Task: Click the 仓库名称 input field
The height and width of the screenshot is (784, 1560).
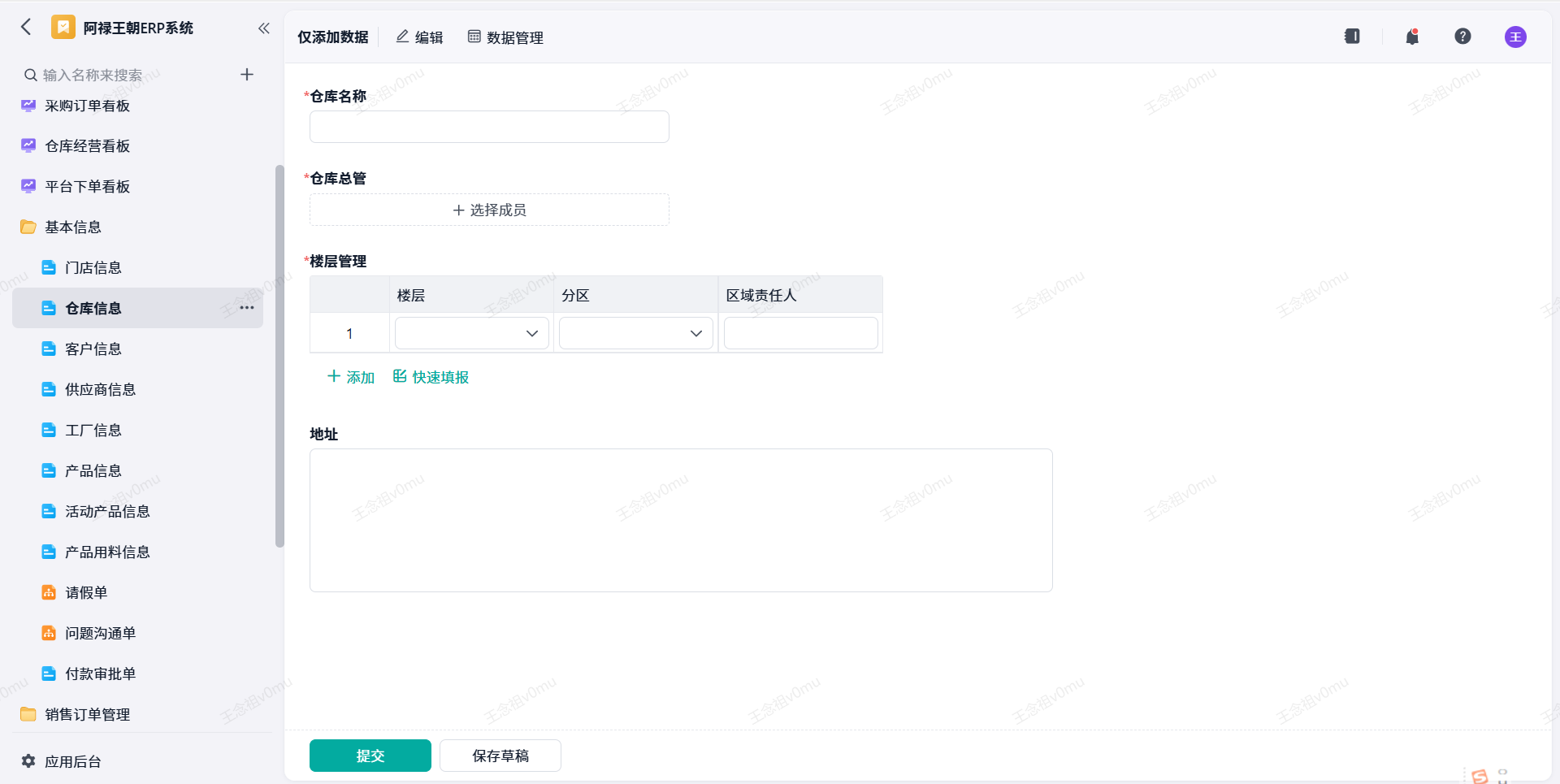Action: click(x=489, y=127)
